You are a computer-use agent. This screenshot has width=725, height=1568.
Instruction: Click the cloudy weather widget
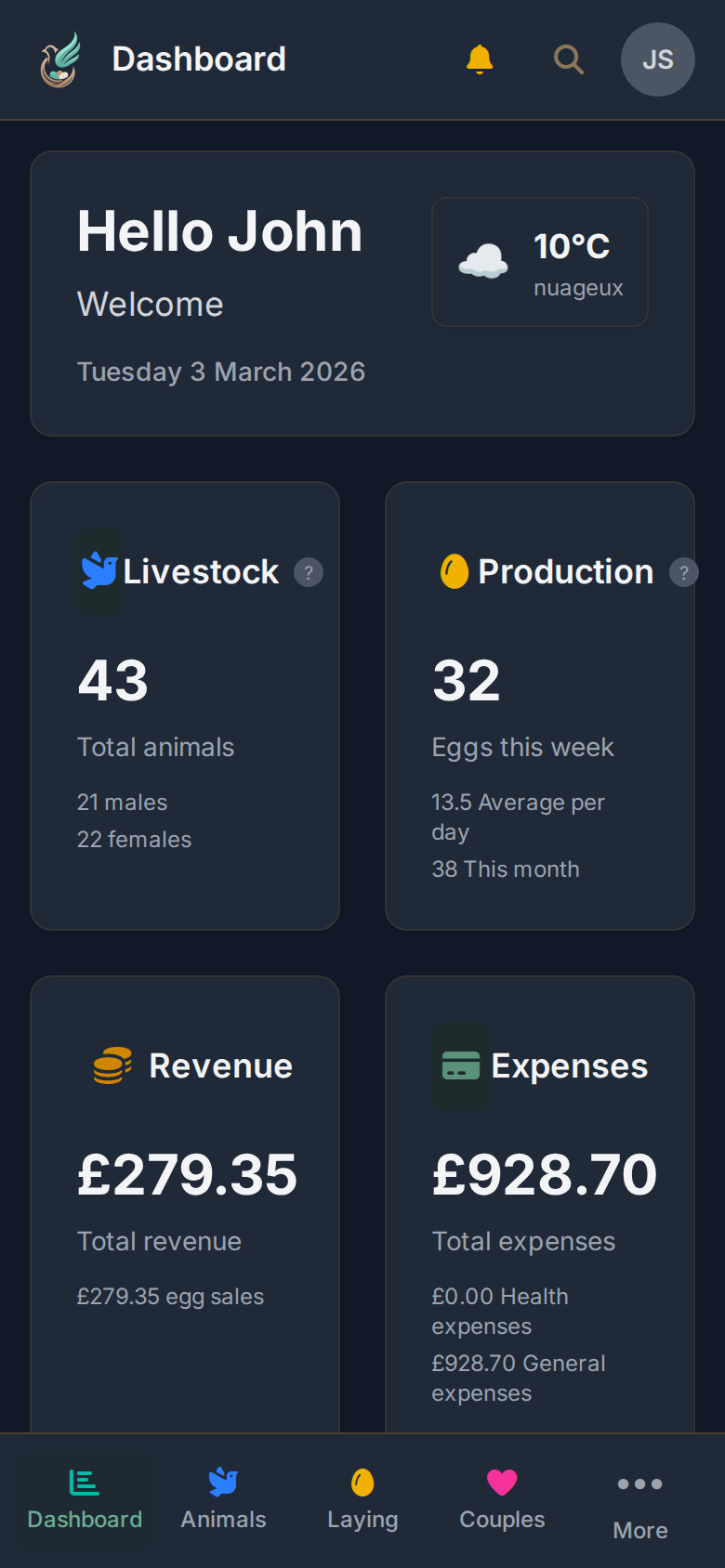coord(540,262)
